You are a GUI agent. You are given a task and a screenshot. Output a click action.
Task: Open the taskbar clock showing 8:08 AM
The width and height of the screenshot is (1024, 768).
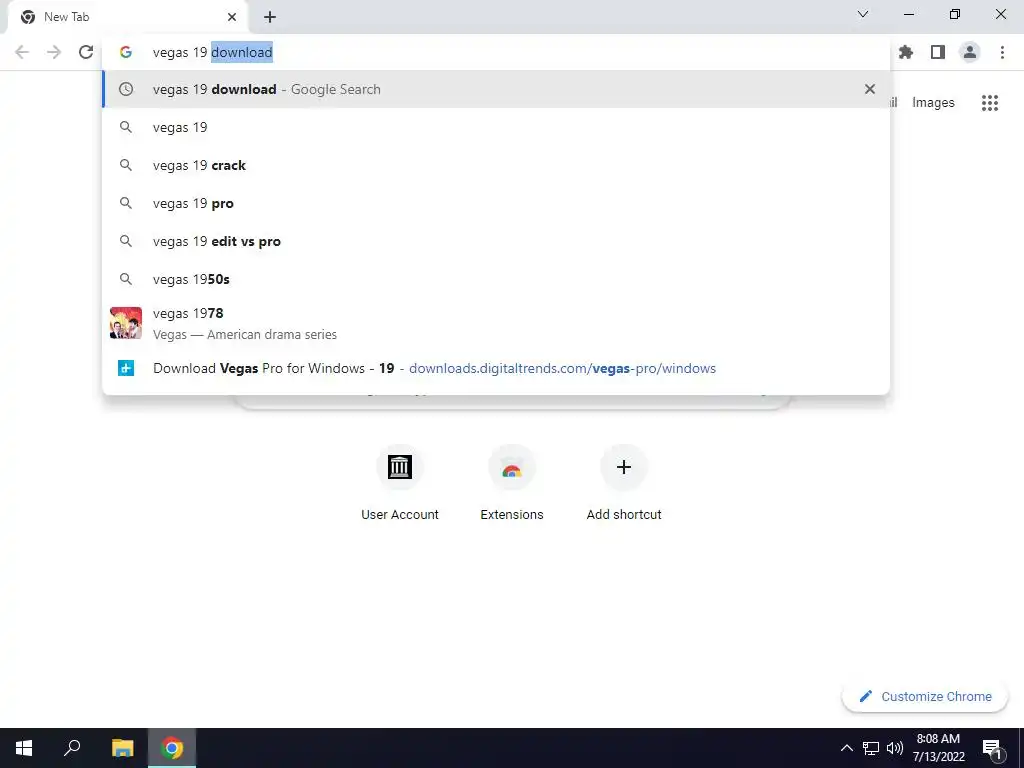tap(938, 748)
